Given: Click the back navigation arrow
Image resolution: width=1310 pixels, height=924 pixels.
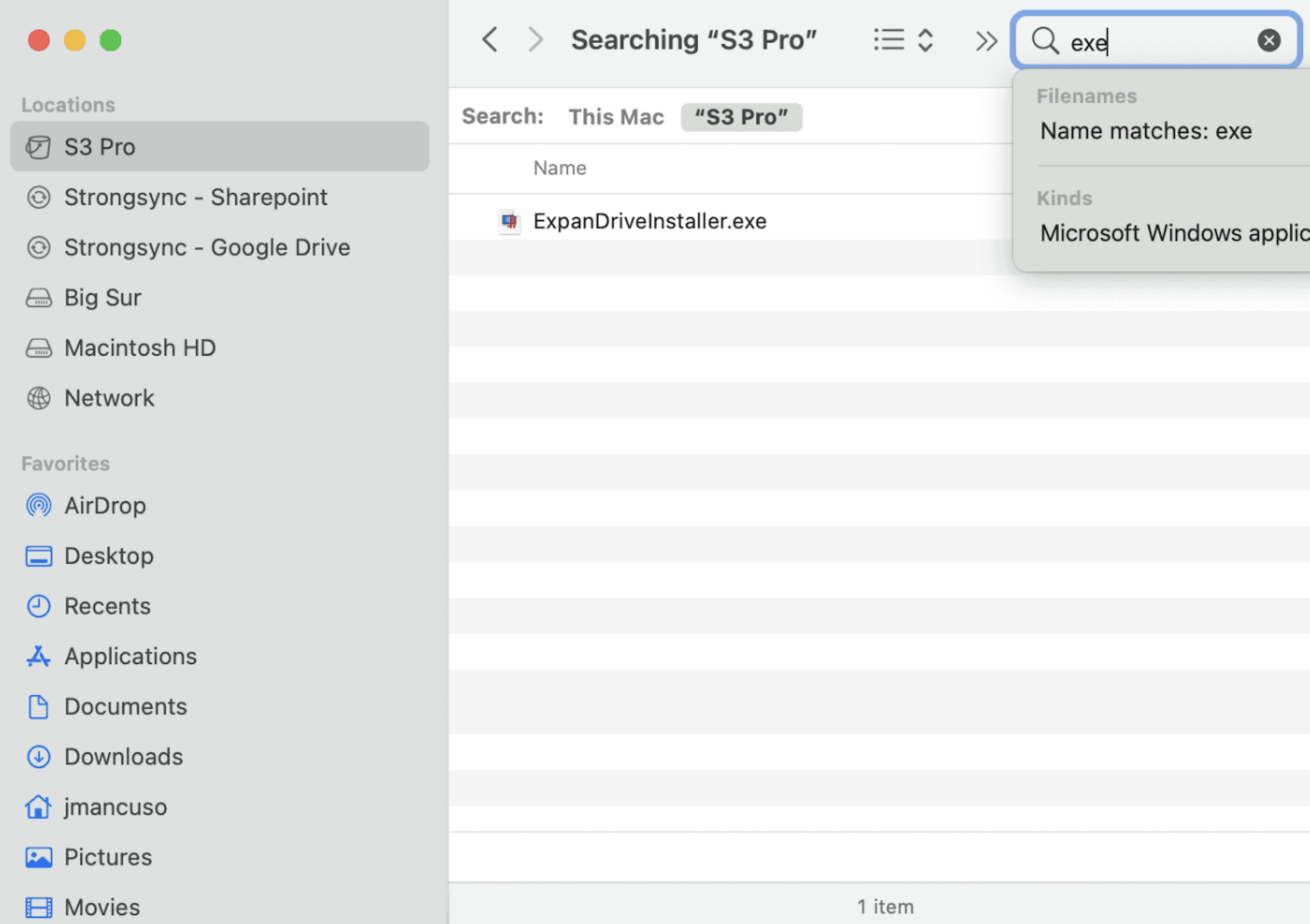Looking at the screenshot, I should click(490, 40).
